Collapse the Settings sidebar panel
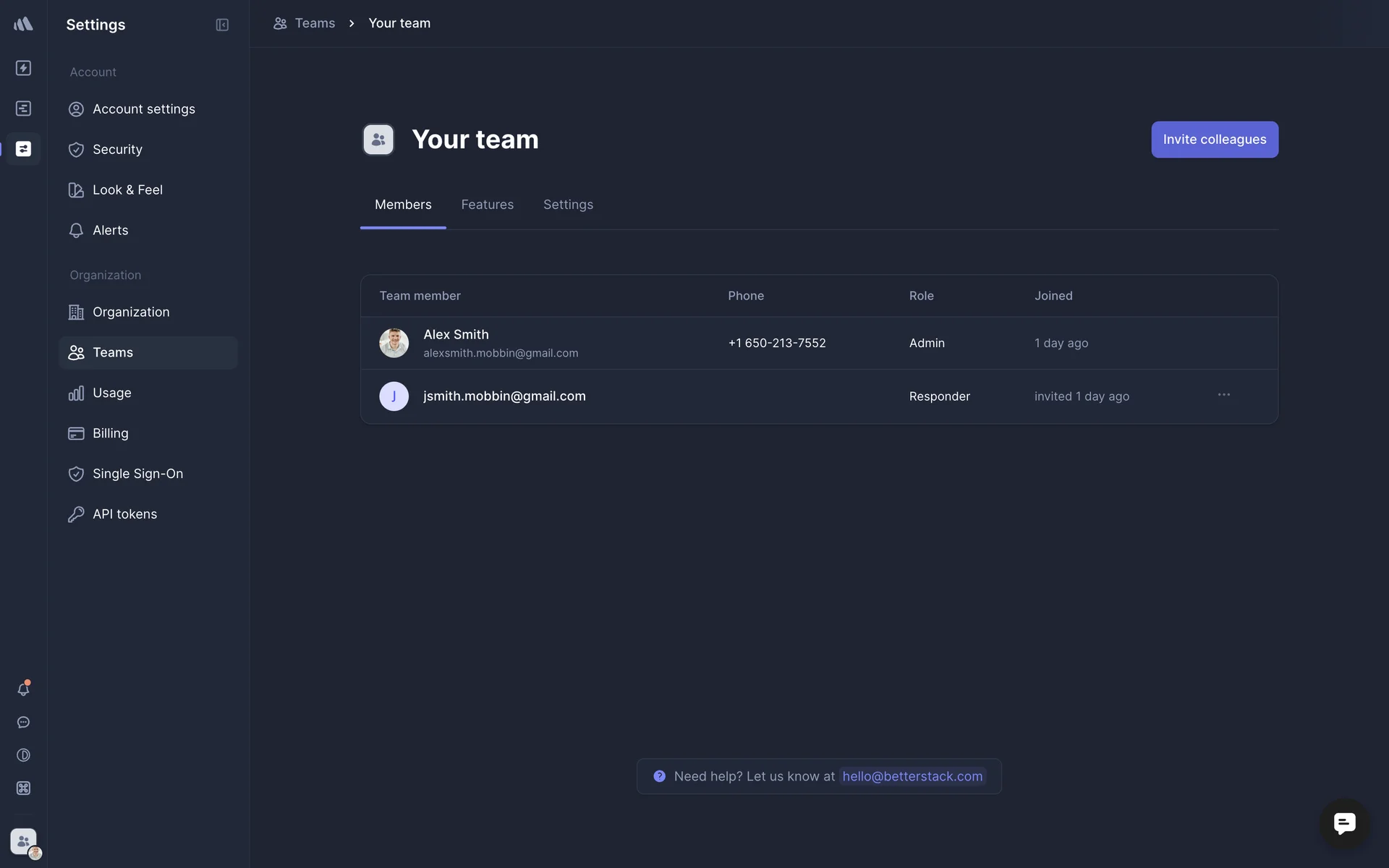This screenshot has height=868, width=1389. click(x=222, y=25)
